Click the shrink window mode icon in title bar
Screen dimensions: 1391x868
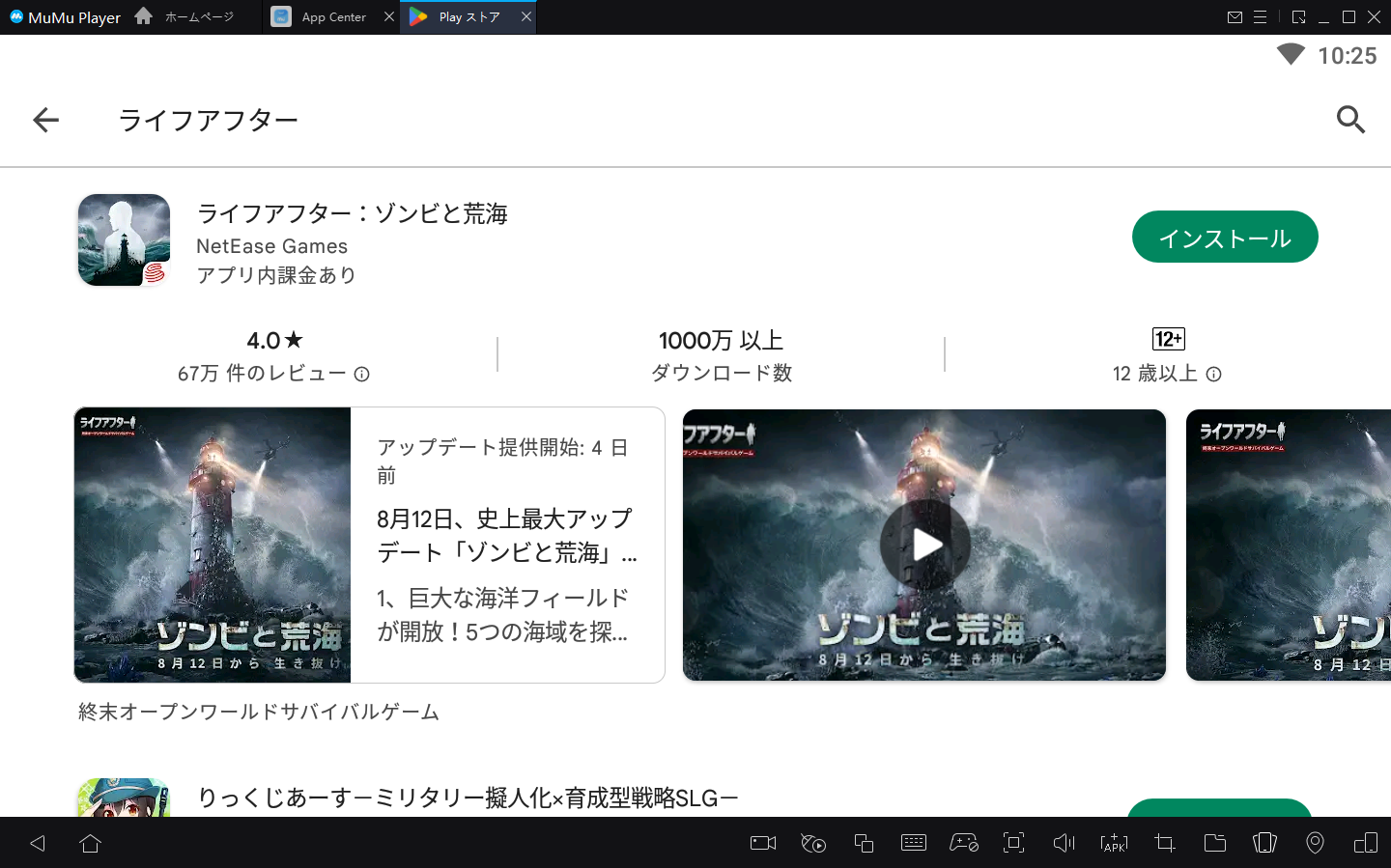[1298, 17]
